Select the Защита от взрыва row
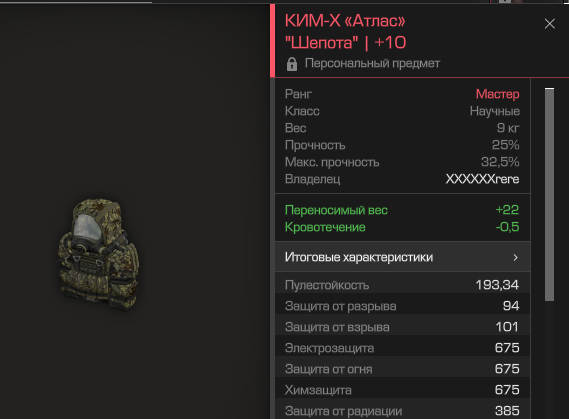The height and width of the screenshot is (419, 569). 402,327
